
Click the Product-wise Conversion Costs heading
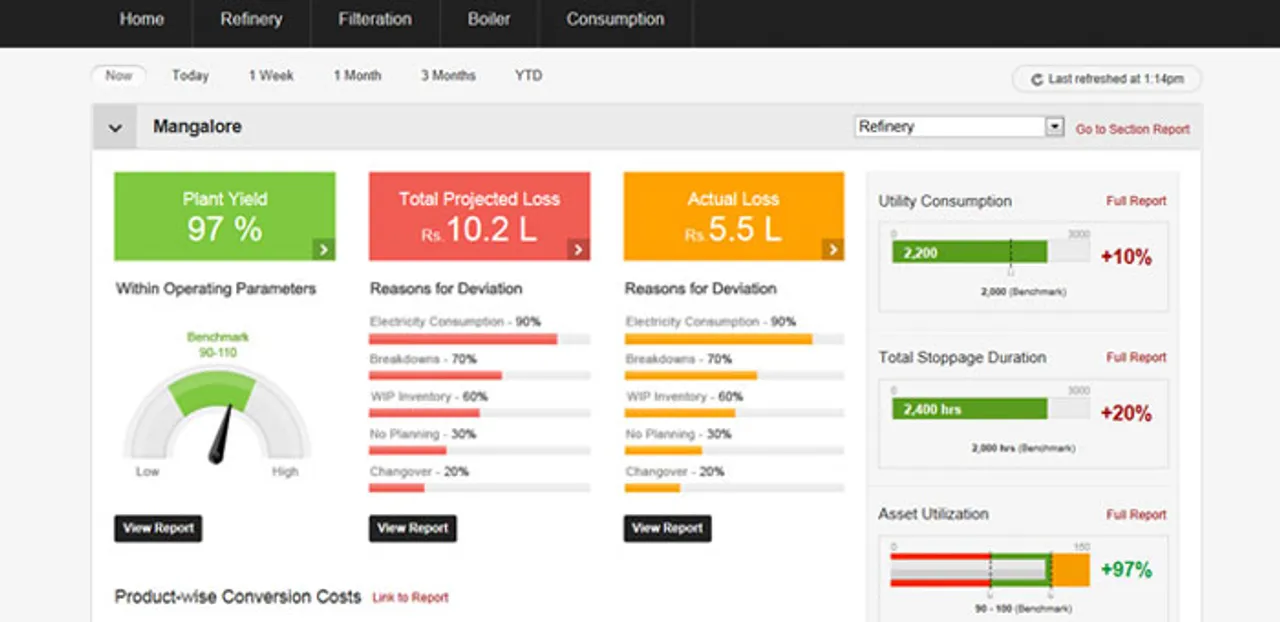[237, 597]
